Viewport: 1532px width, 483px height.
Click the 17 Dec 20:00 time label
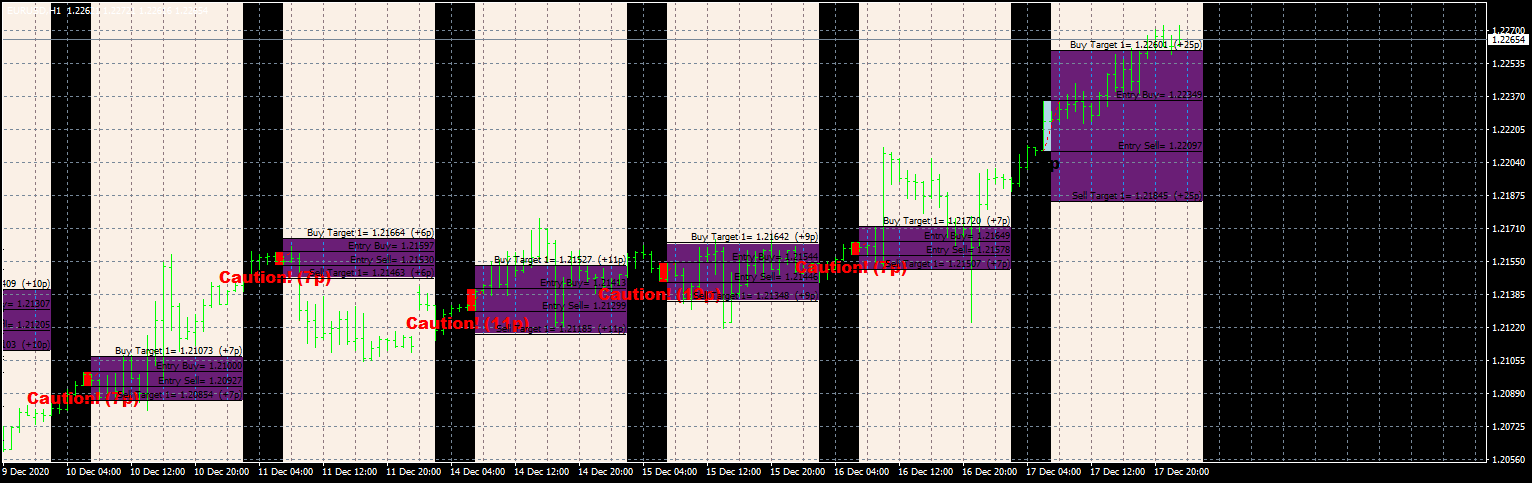point(1181,471)
